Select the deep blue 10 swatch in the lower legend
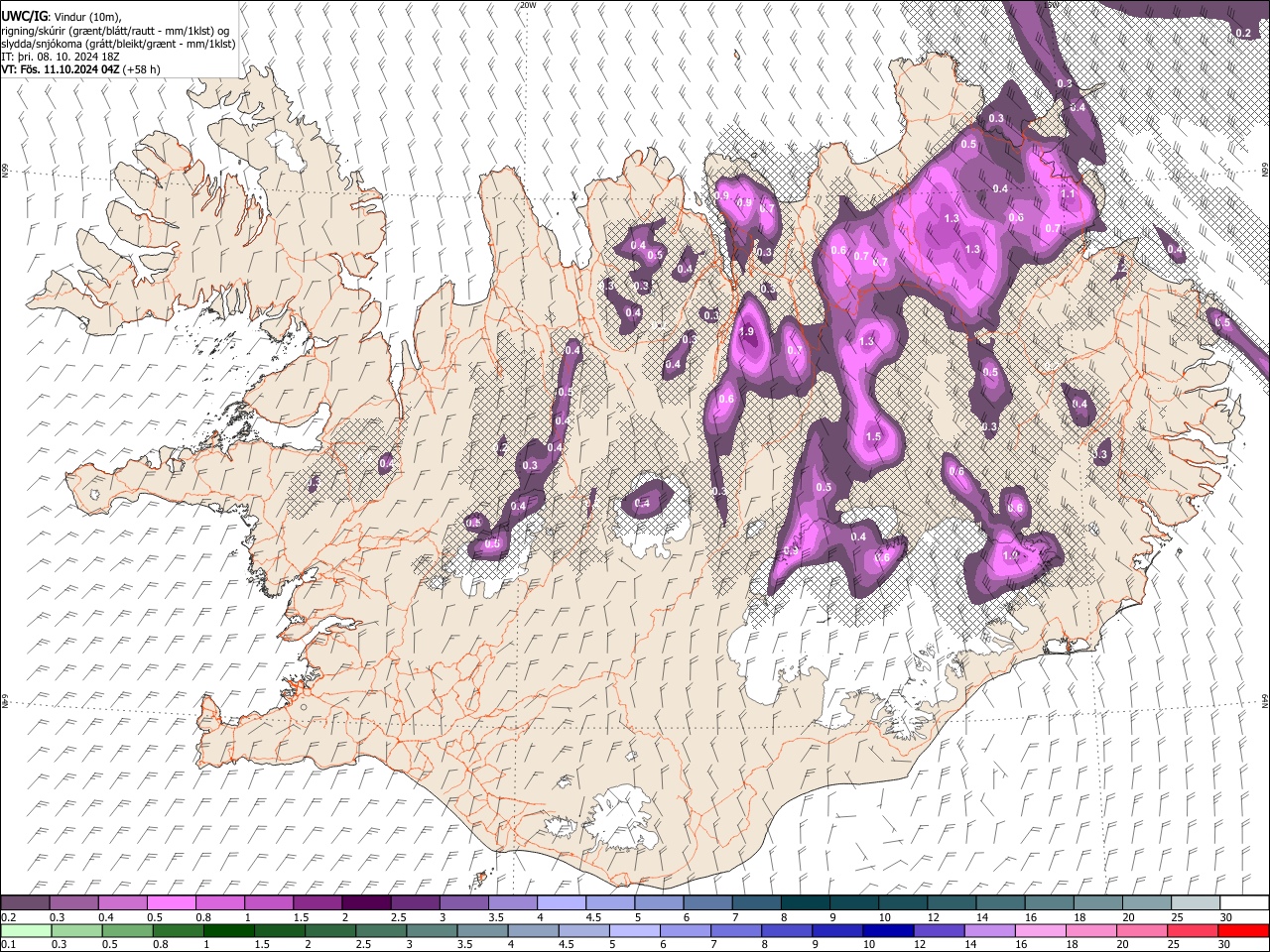Screen dimensions: 1270x952 (888, 930)
